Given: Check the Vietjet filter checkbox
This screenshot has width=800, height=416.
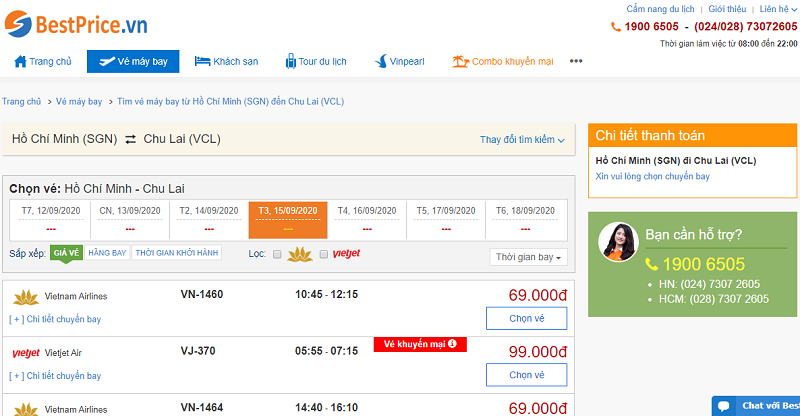Looking at the screenshot, I should click(x=323, y=254).
